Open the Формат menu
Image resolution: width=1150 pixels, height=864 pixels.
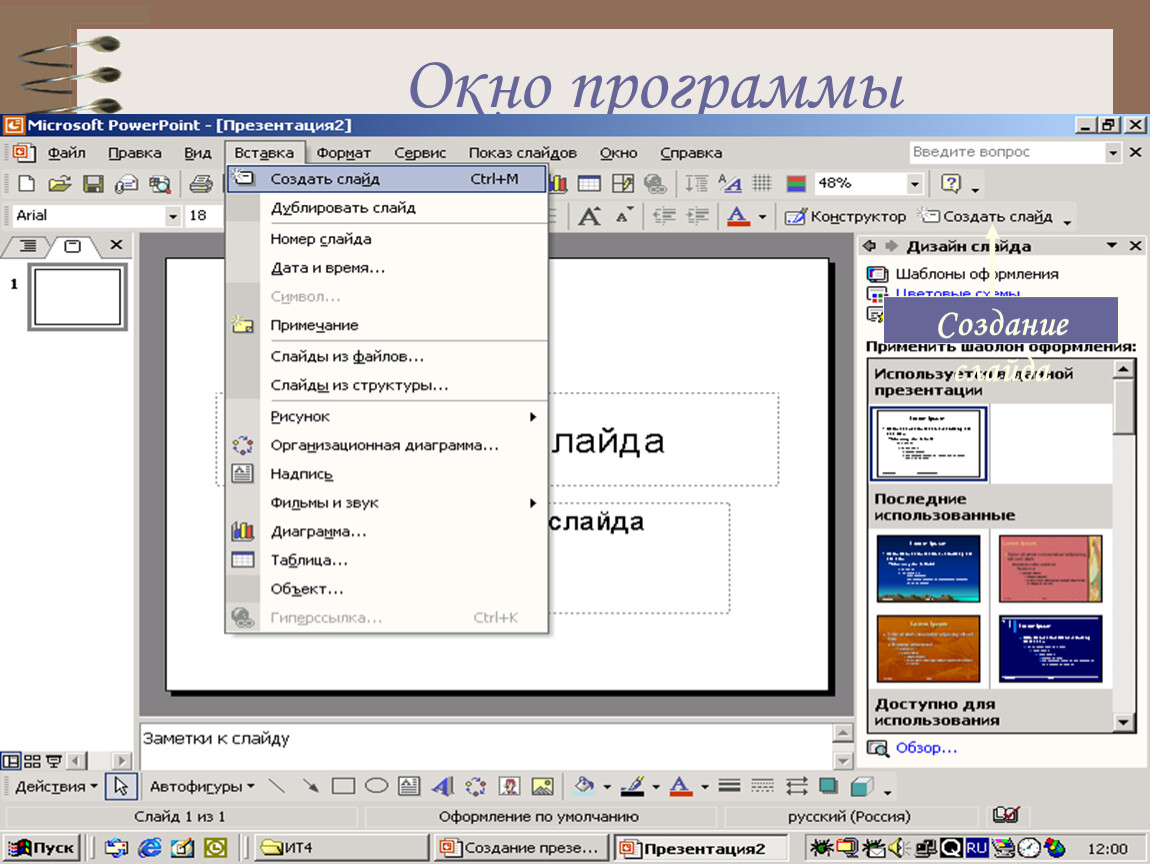(x=343, y=153)
